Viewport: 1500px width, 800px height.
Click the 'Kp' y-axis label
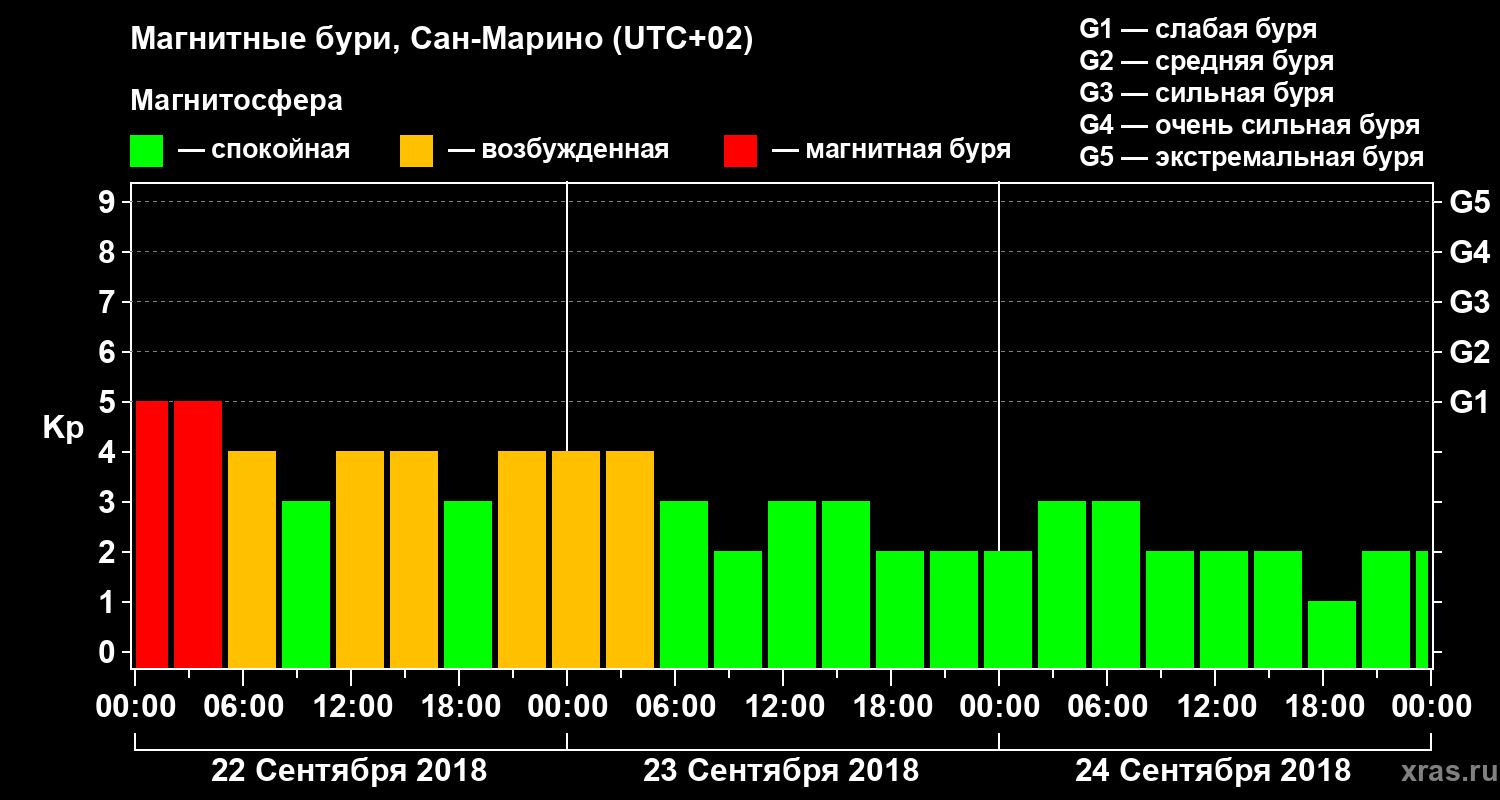click(x=63, y=427)
